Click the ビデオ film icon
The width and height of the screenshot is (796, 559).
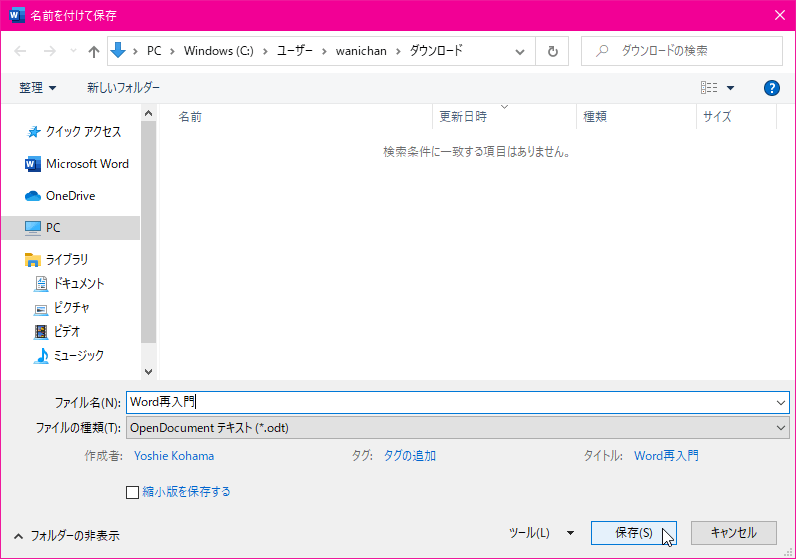coord(41,332)
